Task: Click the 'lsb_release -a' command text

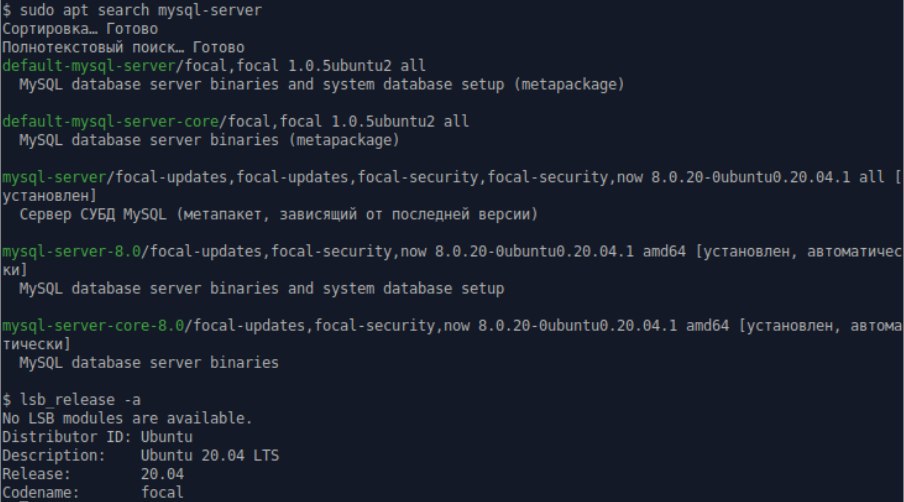Action: [x=80, y=399]
